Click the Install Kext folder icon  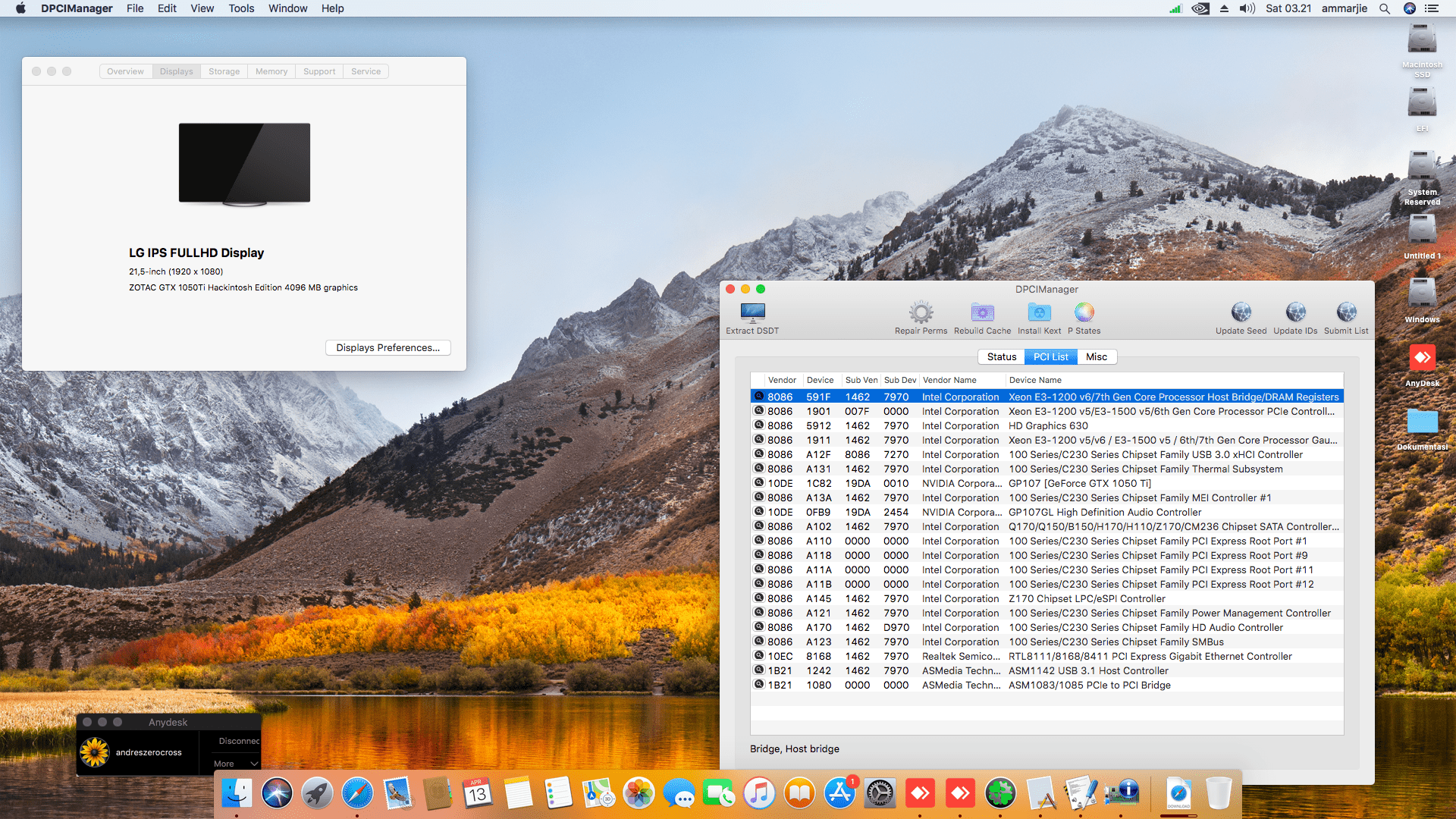tap(1039, 313)
